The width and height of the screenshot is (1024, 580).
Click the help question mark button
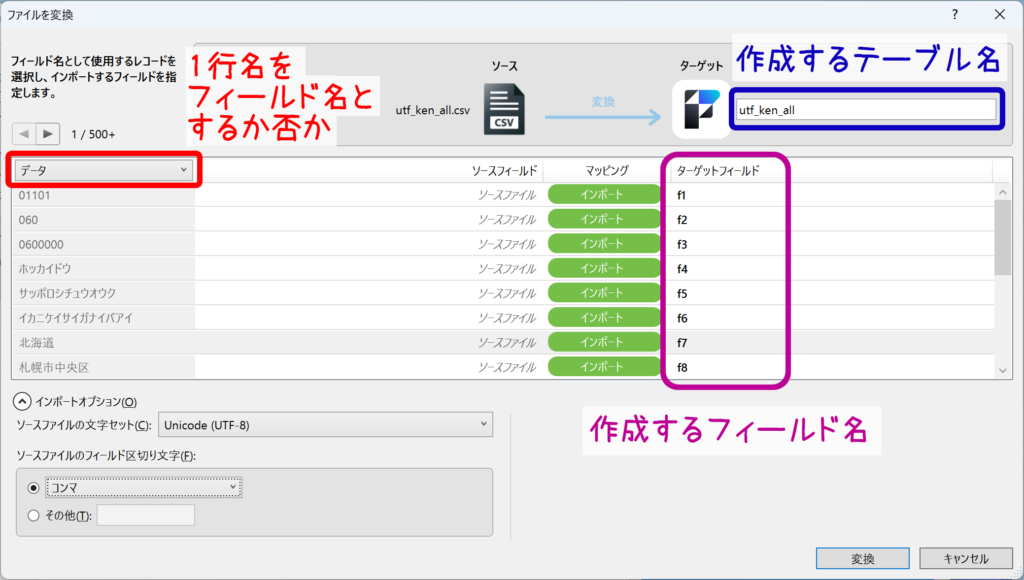coord(955,14)
